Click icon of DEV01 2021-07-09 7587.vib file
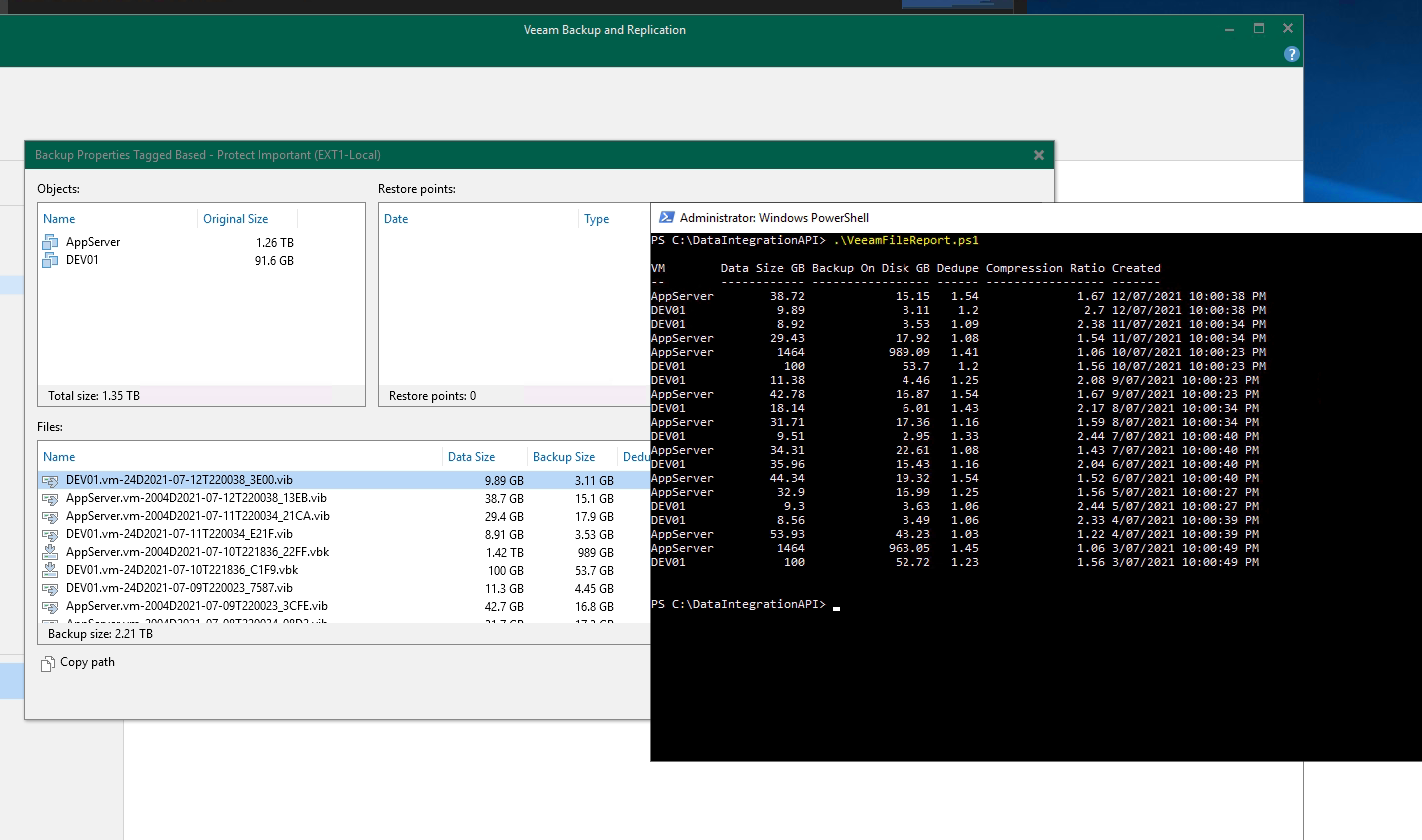The width and height of the screenshot is (1422, 840). coord(50,588)
